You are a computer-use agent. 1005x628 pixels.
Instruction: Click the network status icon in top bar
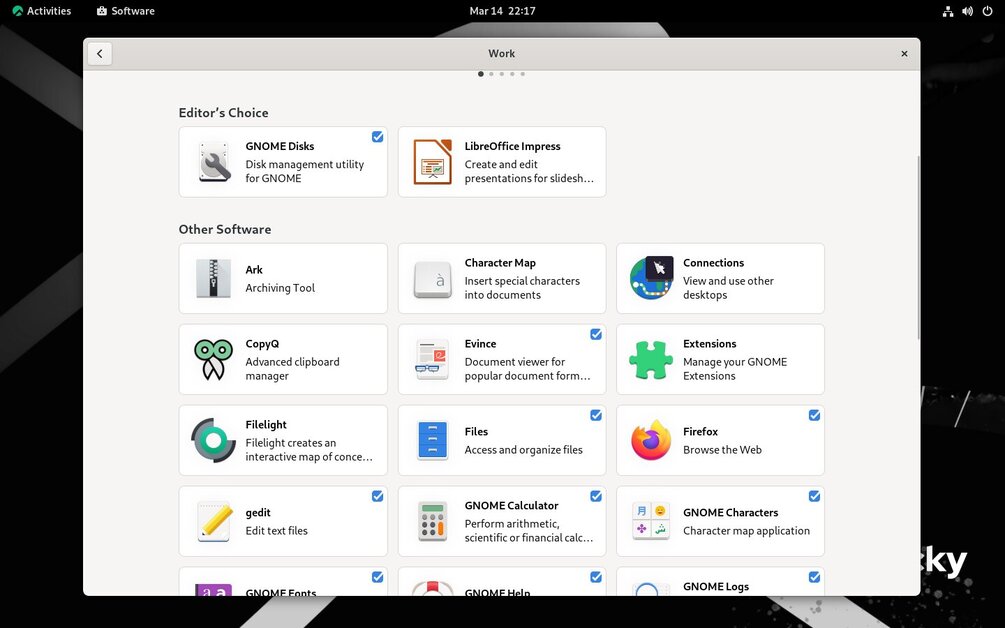(x=947, y=11)
